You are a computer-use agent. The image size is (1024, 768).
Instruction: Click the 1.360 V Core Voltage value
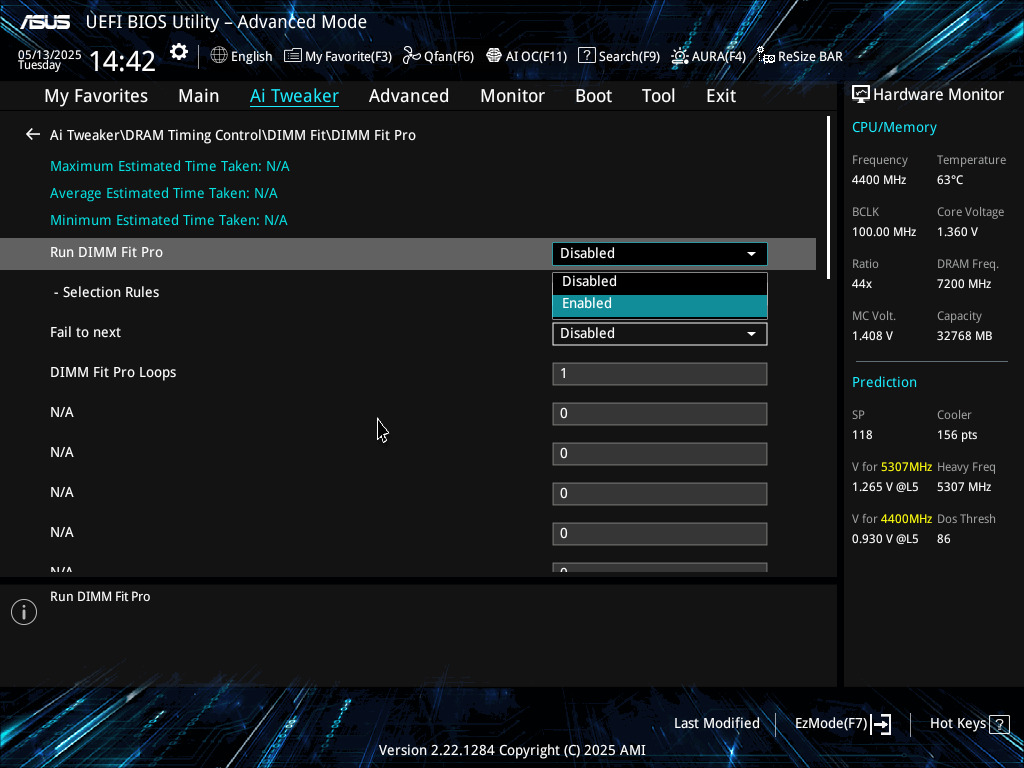tap(957, 232)
